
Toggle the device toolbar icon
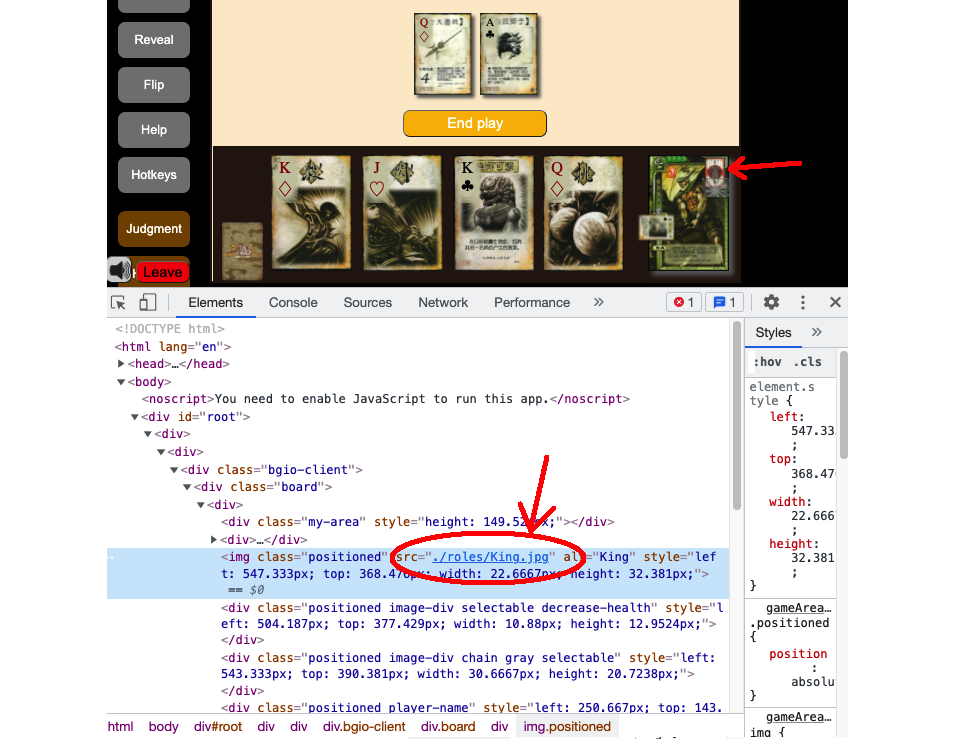(x=148, y=302)
